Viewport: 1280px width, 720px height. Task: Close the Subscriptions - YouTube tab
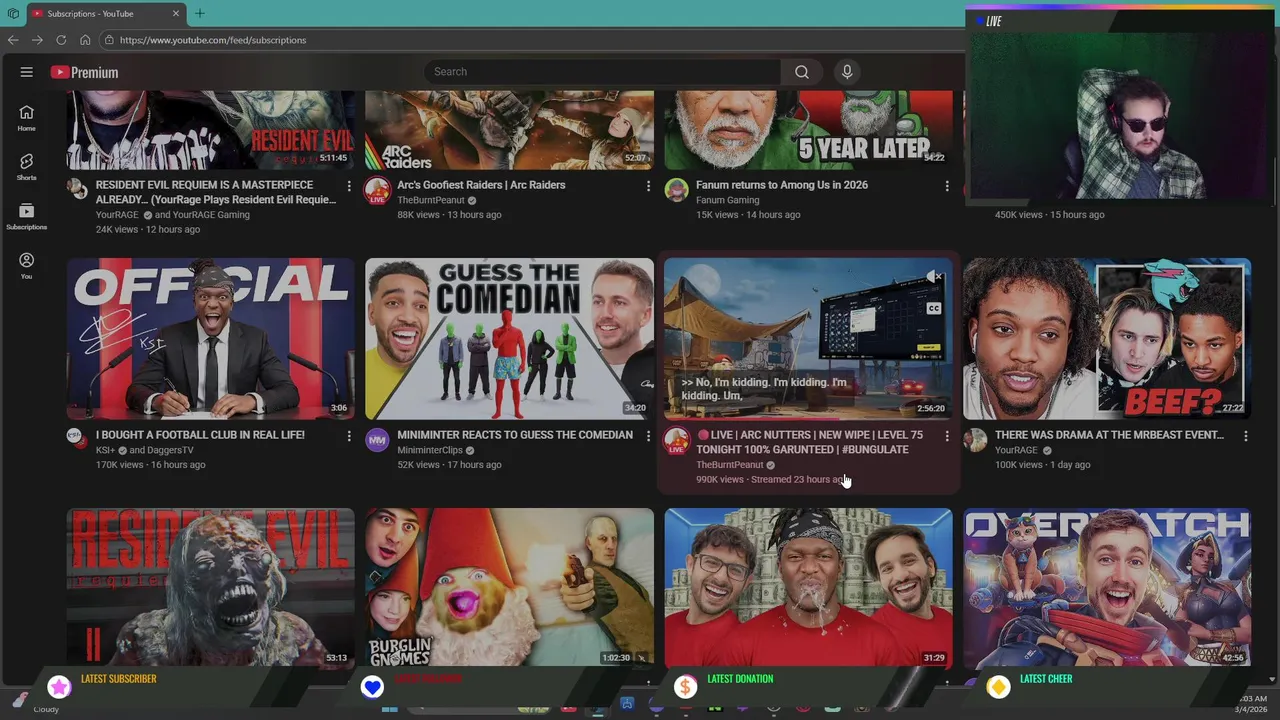(176, 13)
